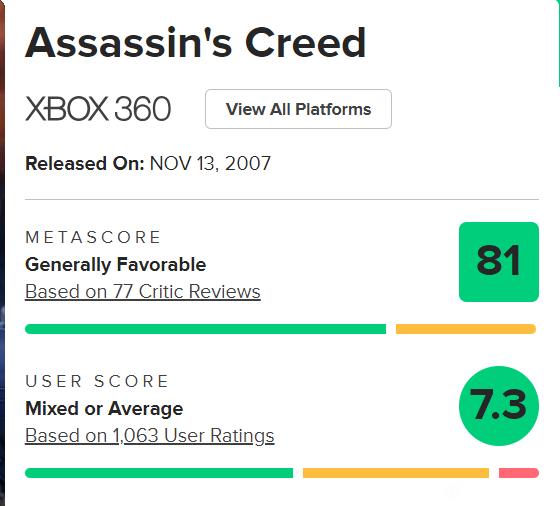This screenshot has width=560, height=506.
Task: Click the horizontal divider below release date
Action: click(x=282, y=200)
